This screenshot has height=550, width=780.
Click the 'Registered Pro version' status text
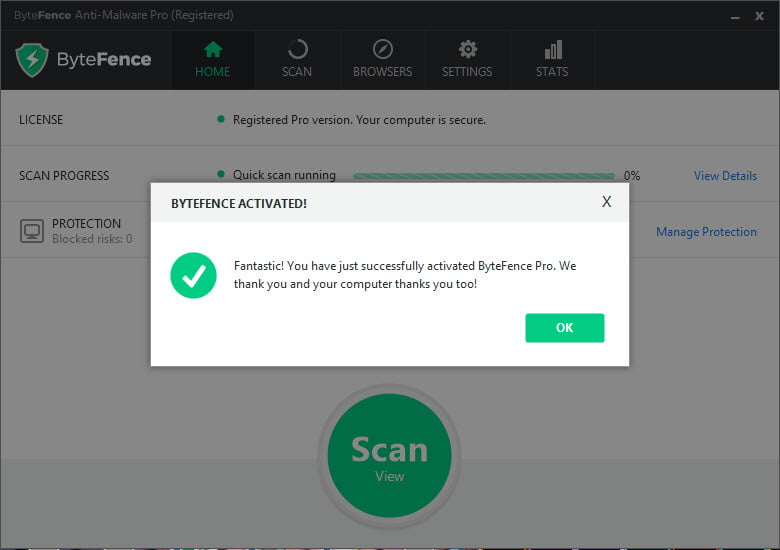click(360, 120)
